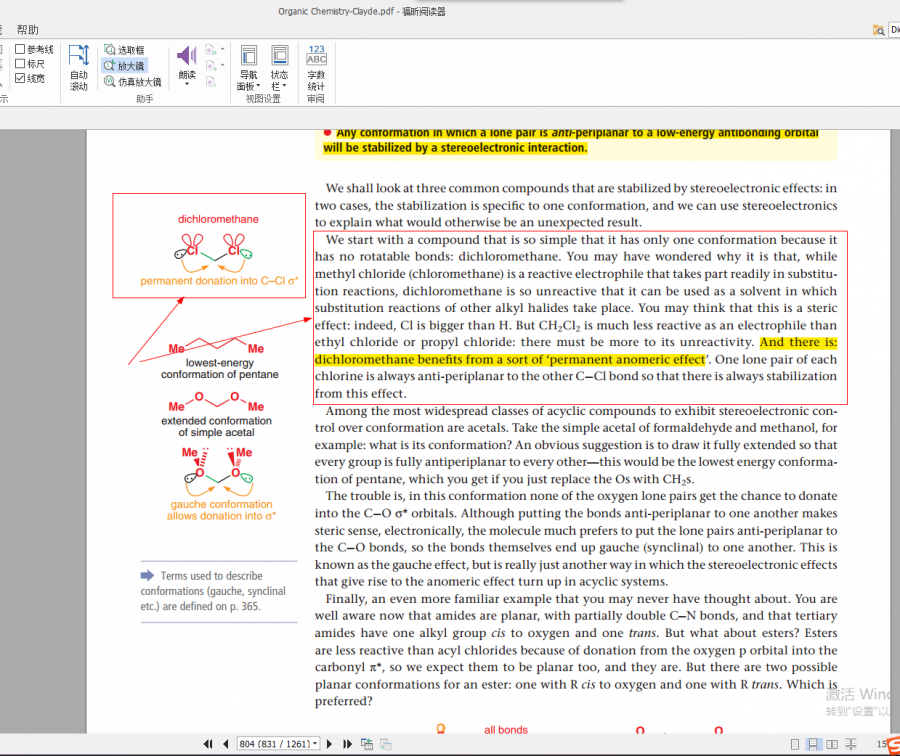Toggle the 标尺 ruler checkbox
The width and height of the screenshot is (900, 756).
tap(20, 64)
